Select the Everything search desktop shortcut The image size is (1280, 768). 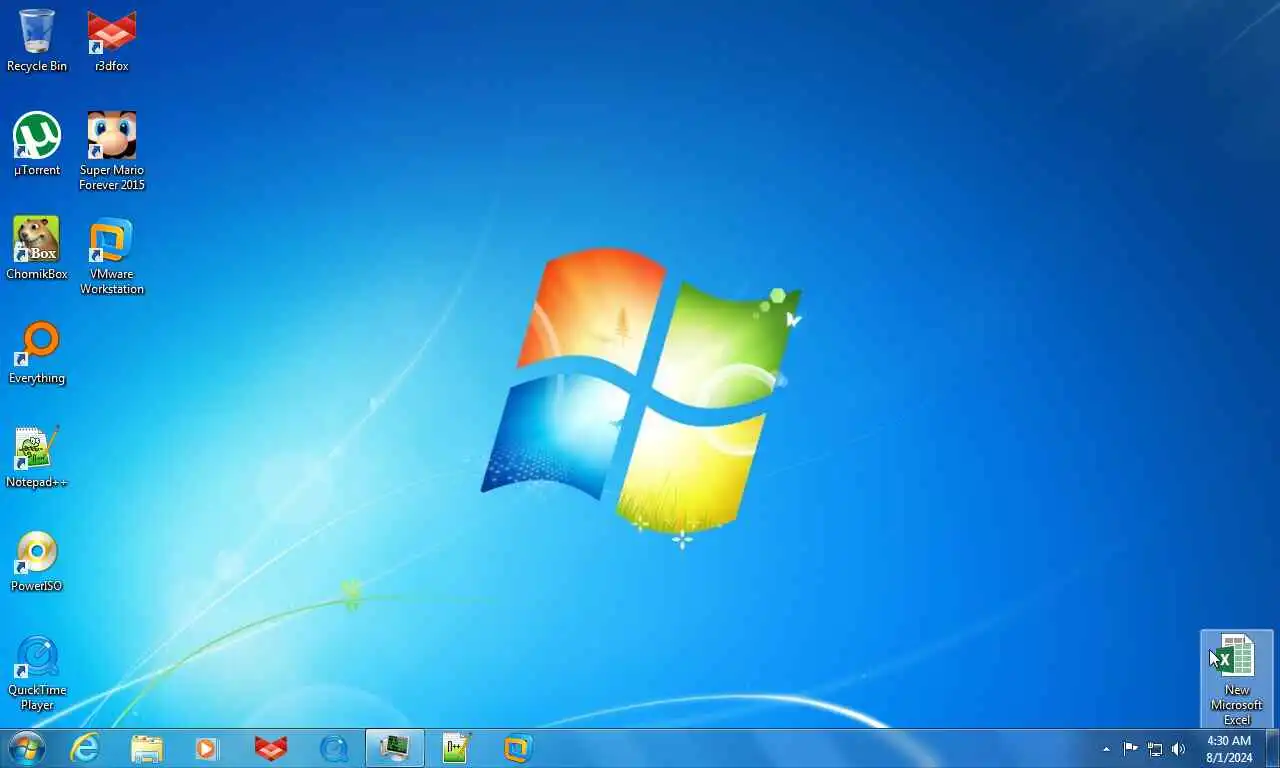pyautogui.click(x=37, y=353)
